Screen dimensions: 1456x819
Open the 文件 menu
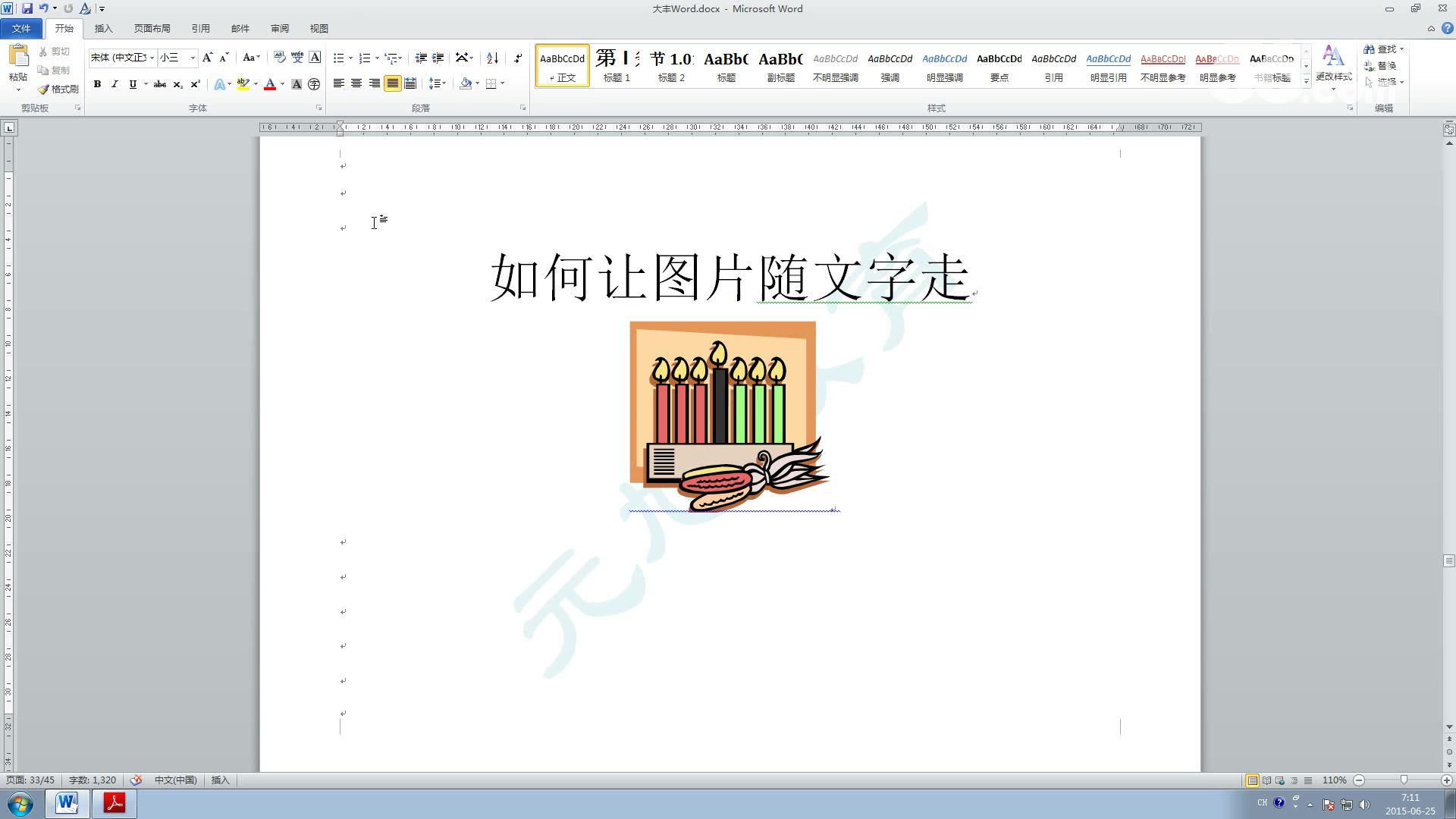point(21,28)
